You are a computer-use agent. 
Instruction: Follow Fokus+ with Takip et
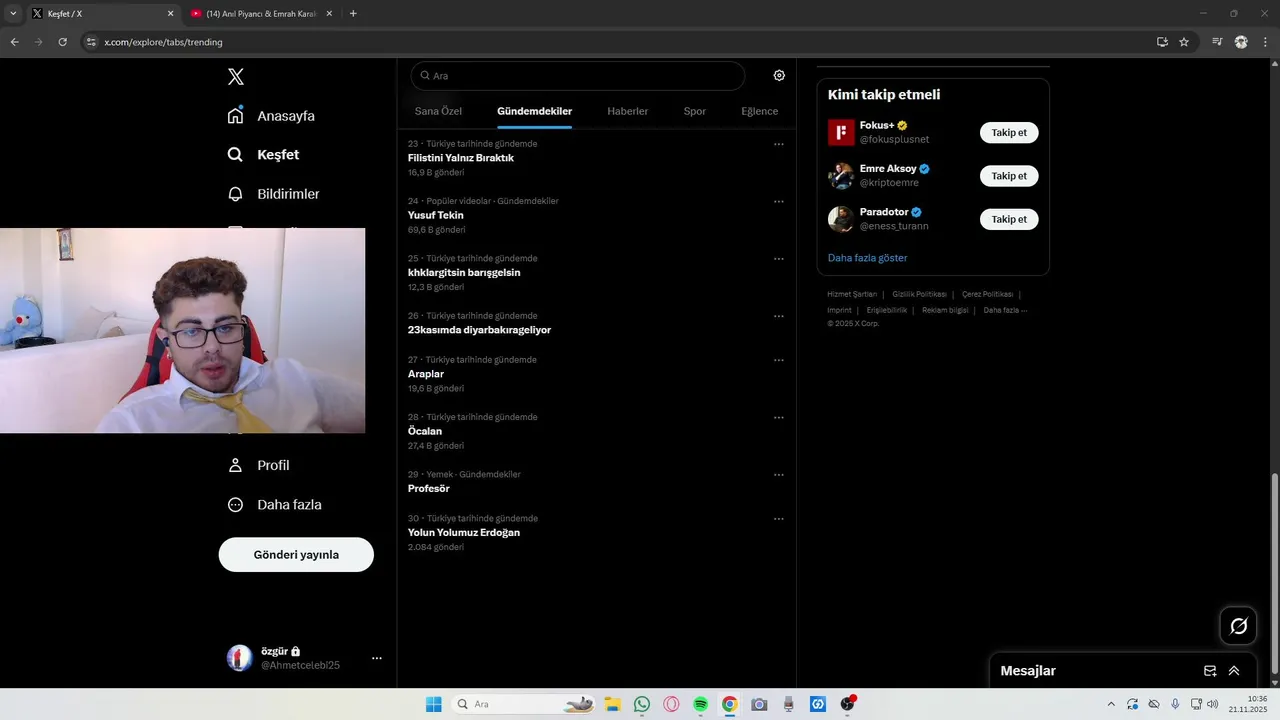coord(1009,133)
